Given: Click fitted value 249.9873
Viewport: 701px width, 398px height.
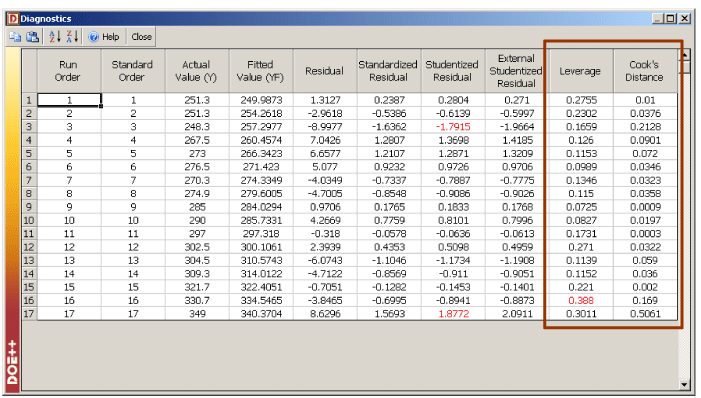Looking at the screenshot, I should point(261,100).
